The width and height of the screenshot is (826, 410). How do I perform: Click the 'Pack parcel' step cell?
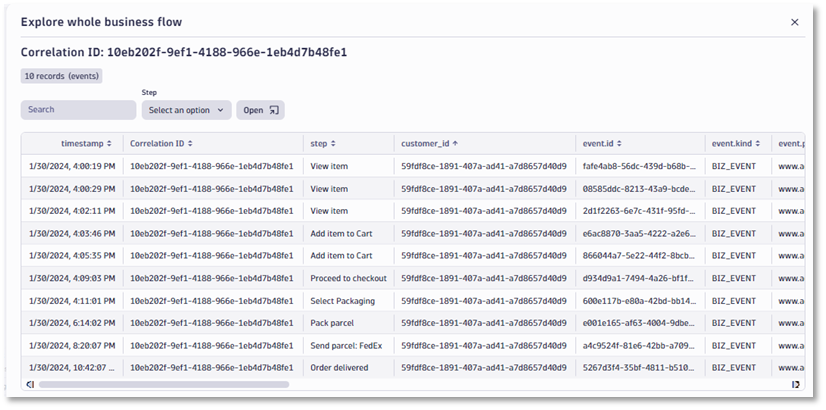332,322
